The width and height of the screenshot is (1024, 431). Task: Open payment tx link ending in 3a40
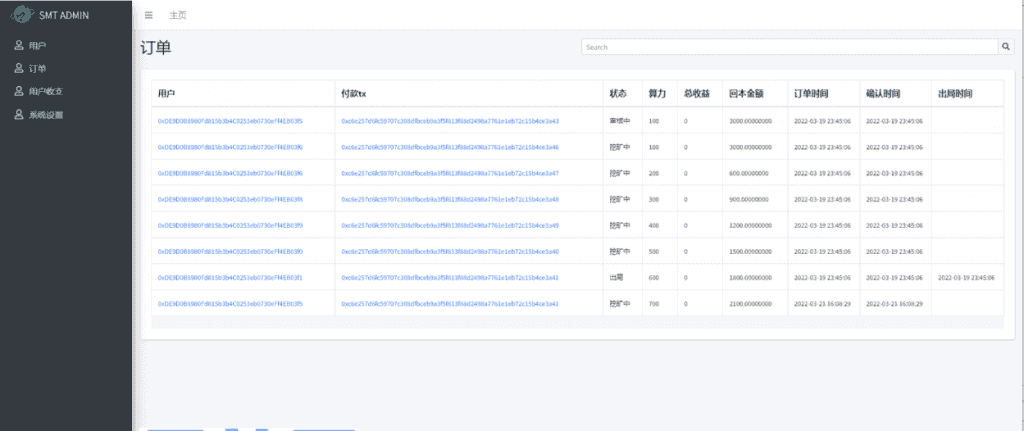coord(450,251)
